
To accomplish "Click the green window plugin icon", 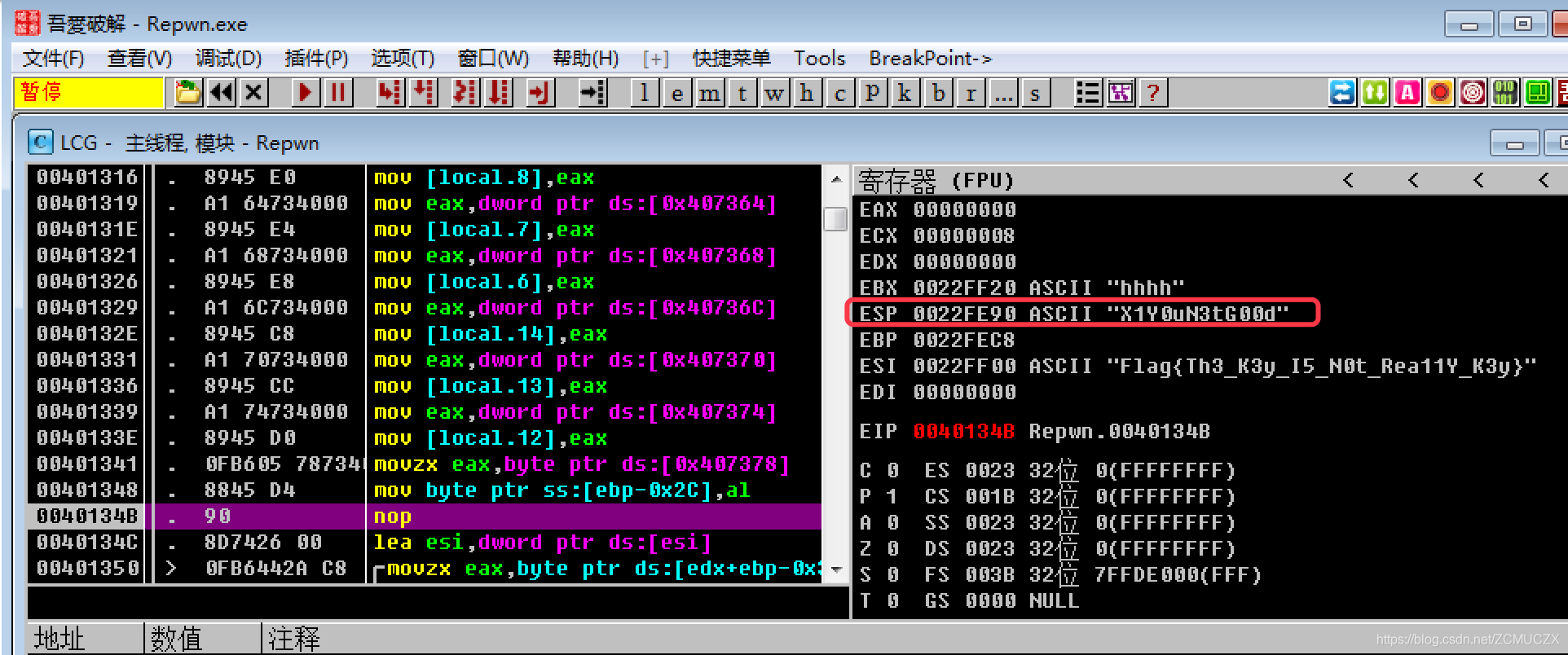I will [x=1538, y=93].
